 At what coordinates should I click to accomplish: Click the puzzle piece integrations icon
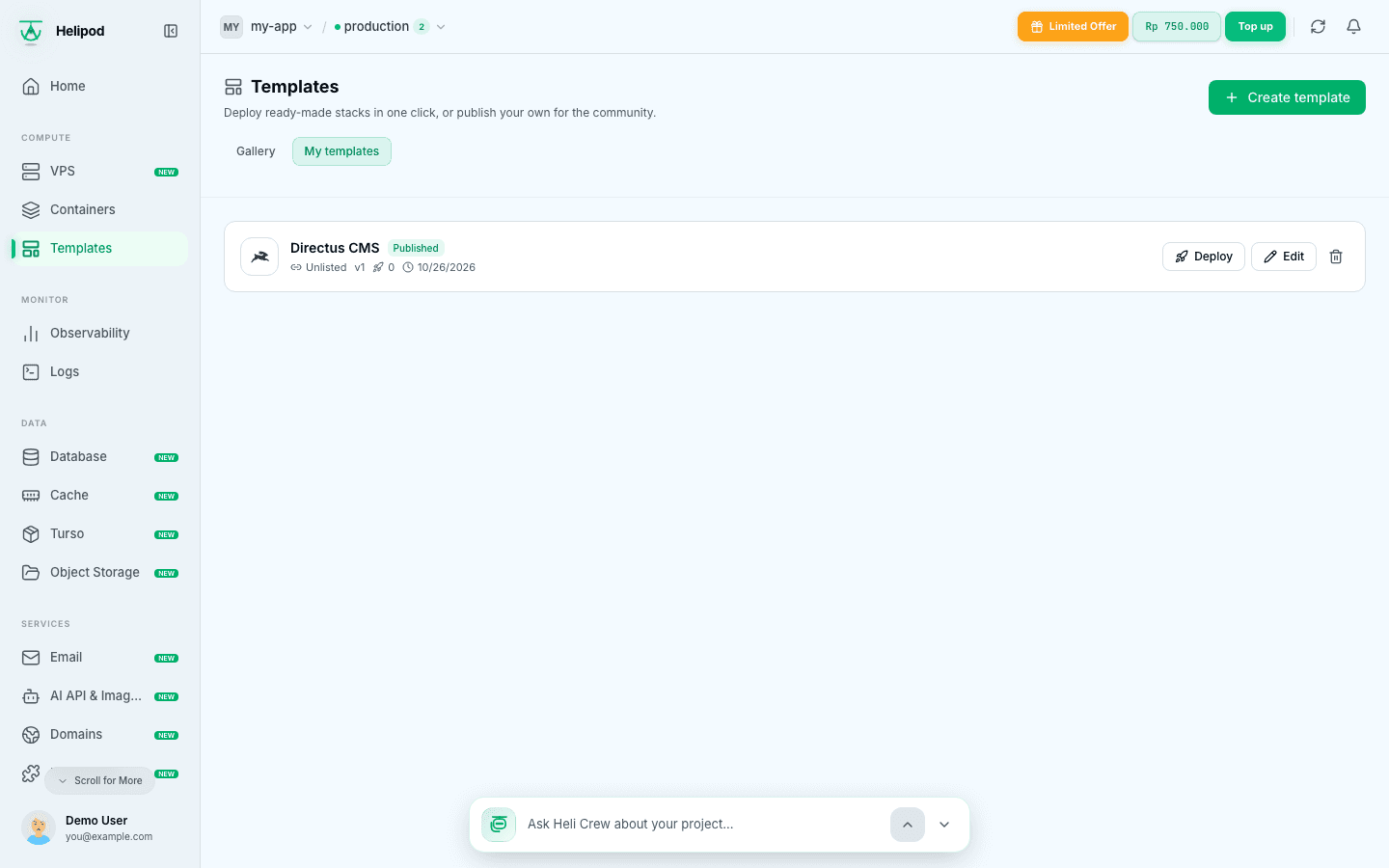(31, 773)
